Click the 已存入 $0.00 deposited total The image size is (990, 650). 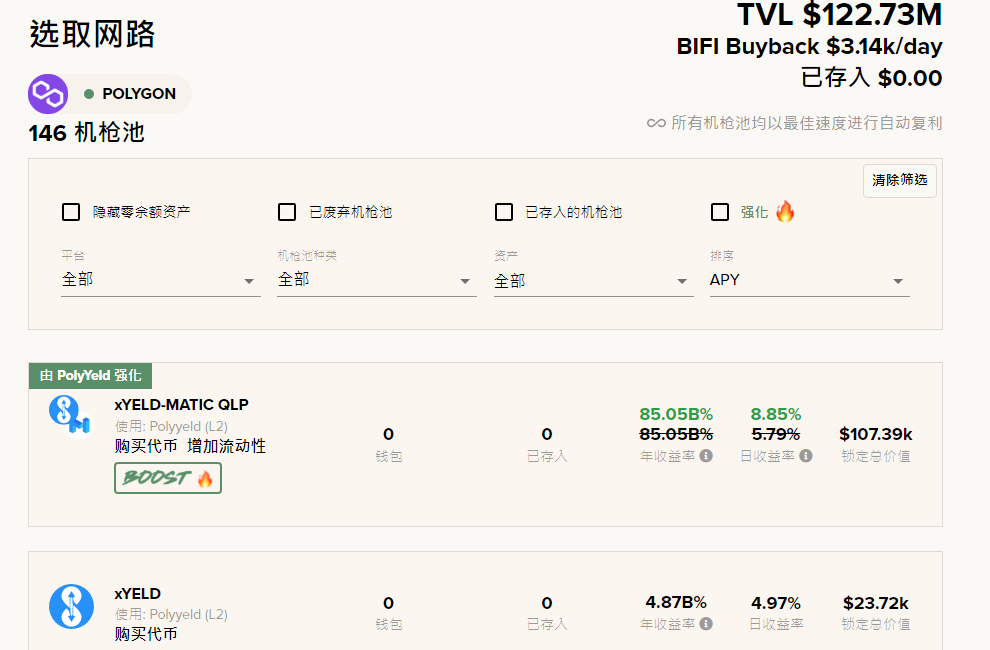pos(871,78)
